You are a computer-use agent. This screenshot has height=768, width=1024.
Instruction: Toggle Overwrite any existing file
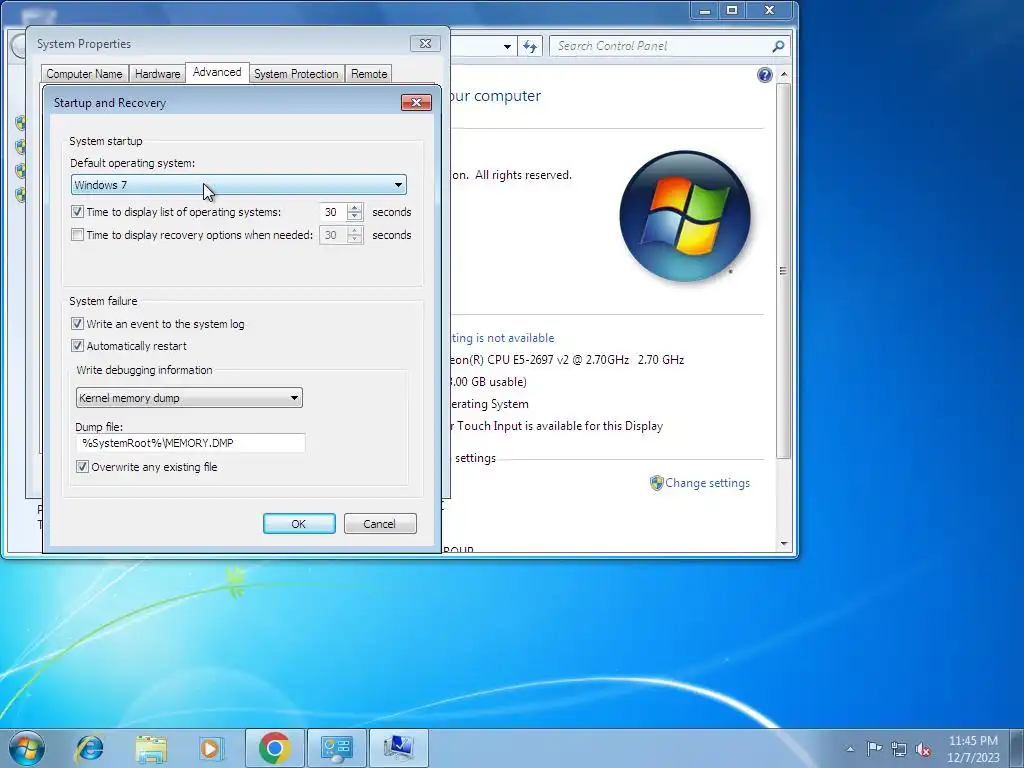tap(82, 466)
